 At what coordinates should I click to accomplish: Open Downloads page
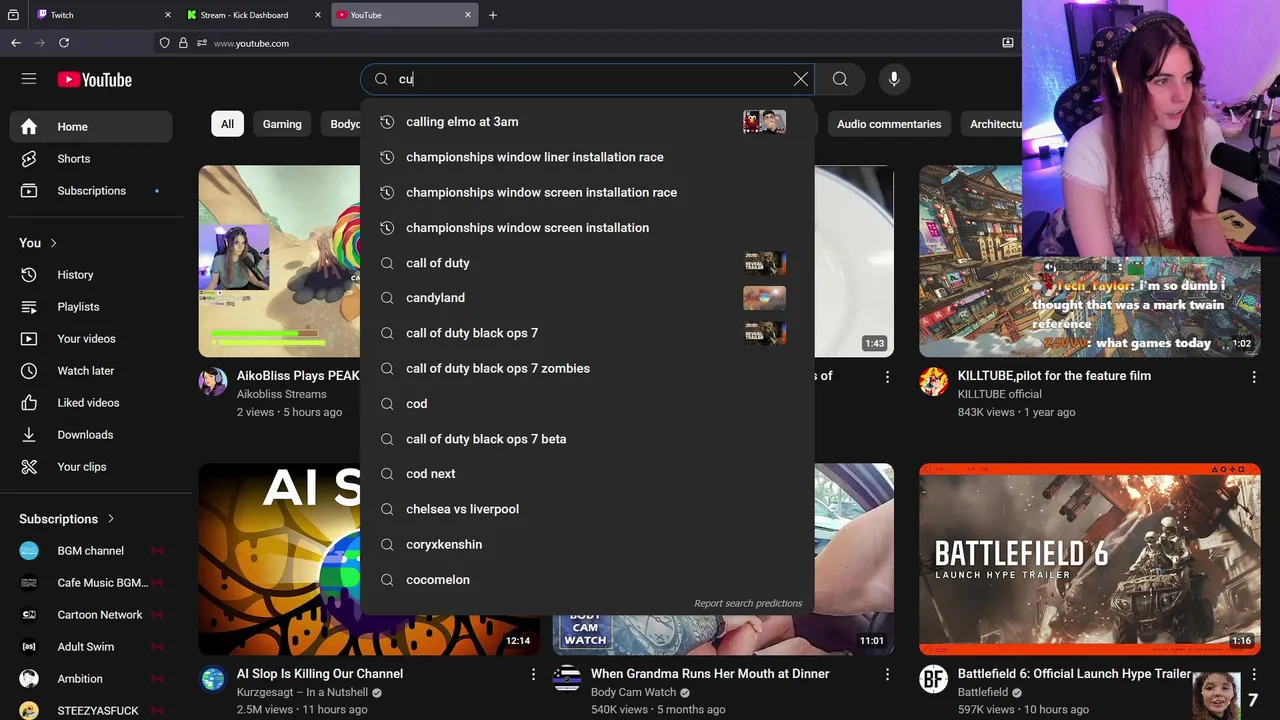(x=91, y=435)
